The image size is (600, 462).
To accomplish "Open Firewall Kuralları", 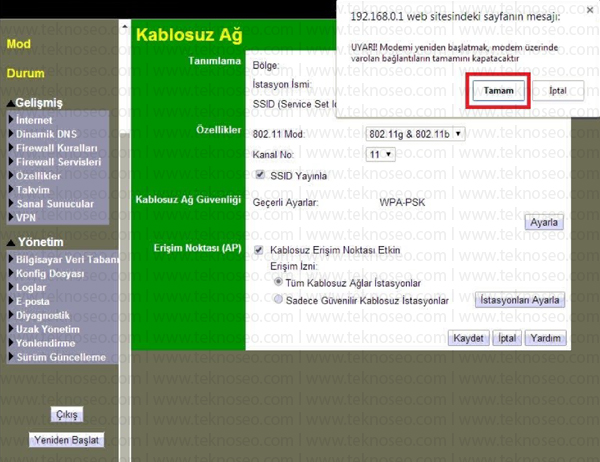I will (57, 148).
